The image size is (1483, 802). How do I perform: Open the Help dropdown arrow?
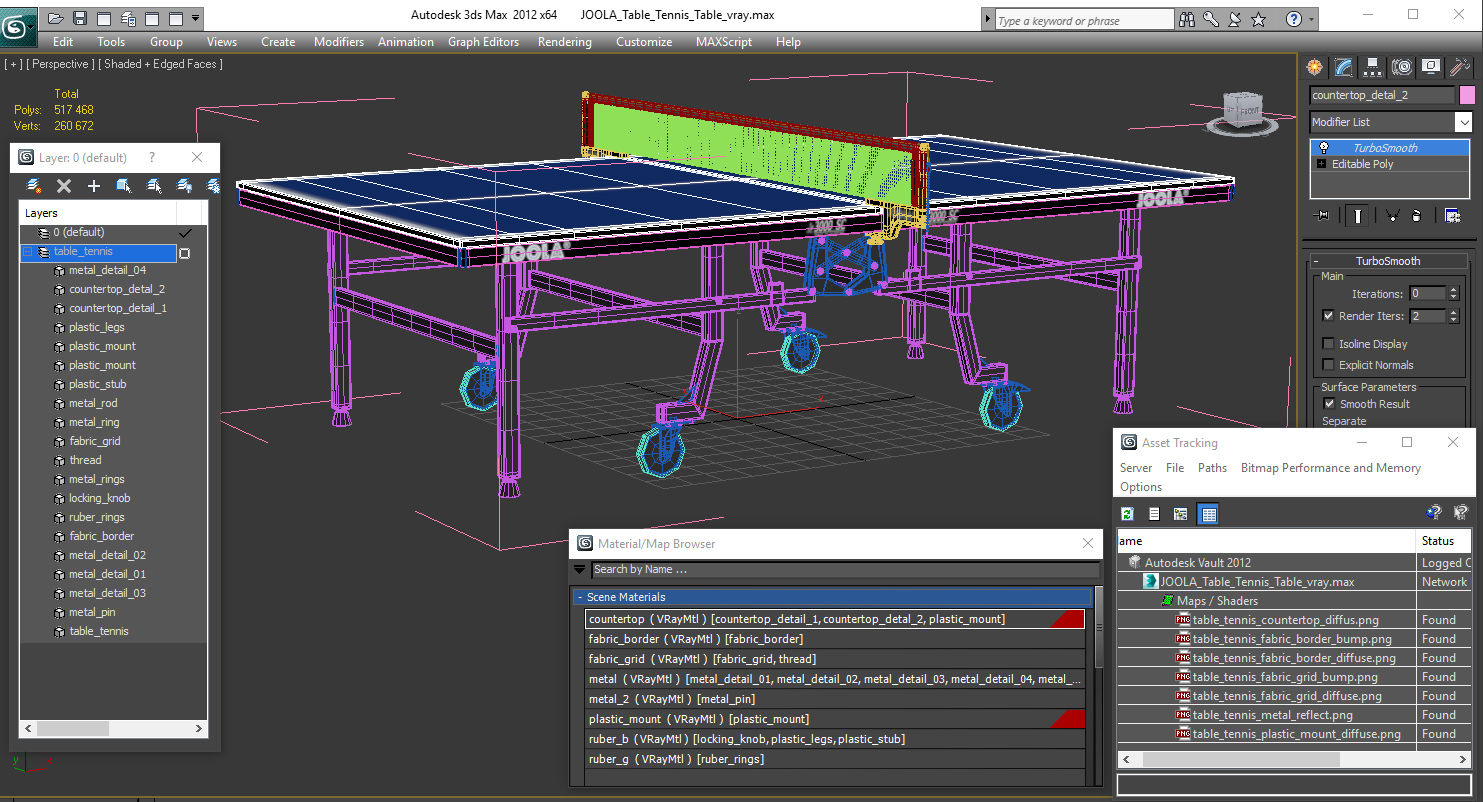click(x=1312, y=19)
